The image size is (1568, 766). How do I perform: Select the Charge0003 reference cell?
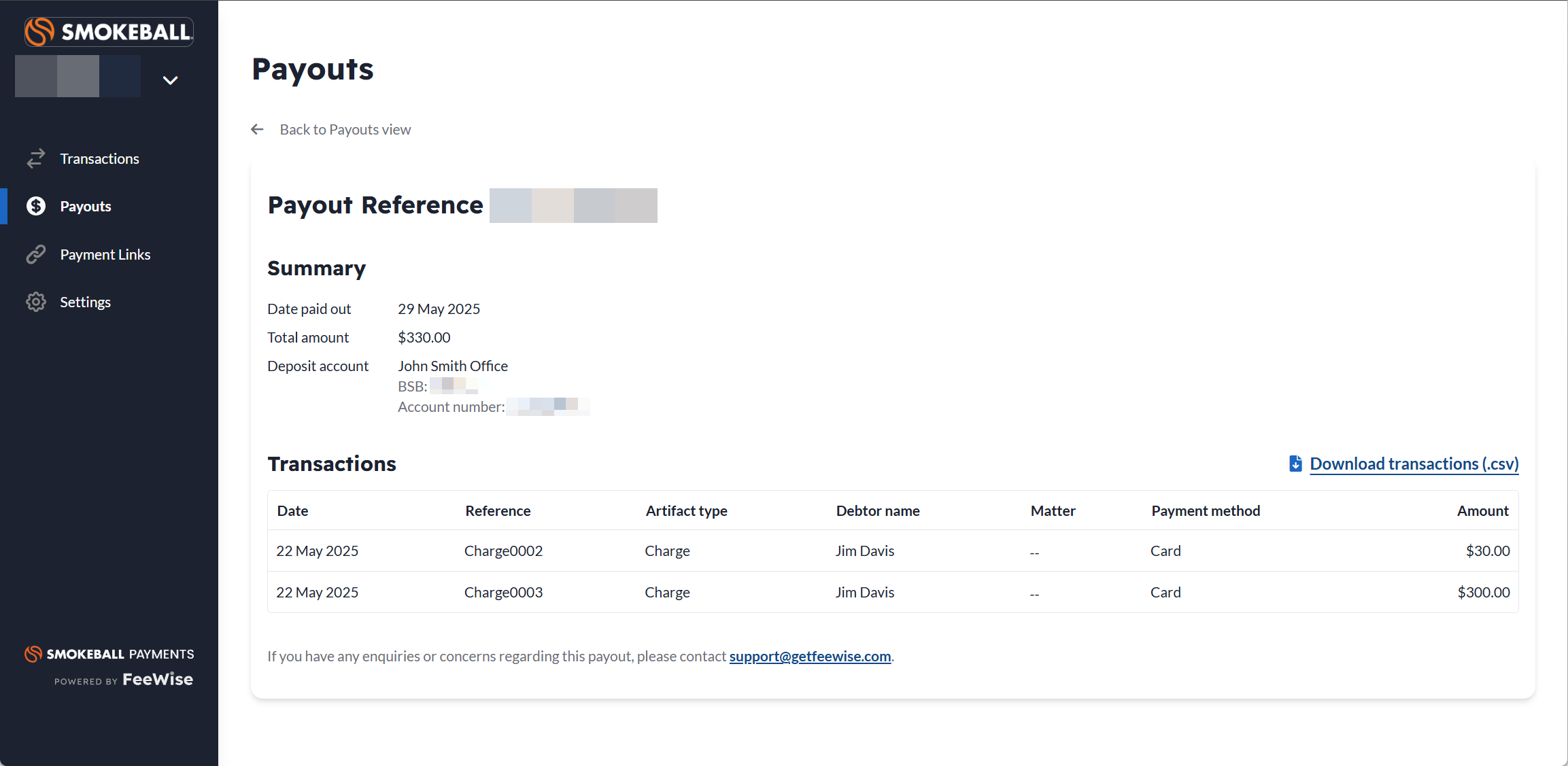click(503, 592)
